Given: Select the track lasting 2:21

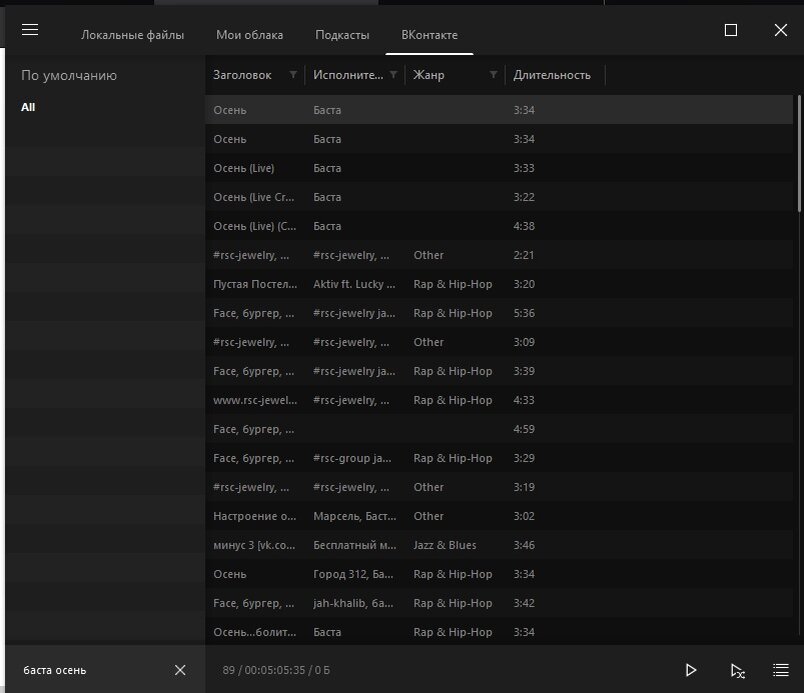Looking at the screenshot, I should pyautogui.click(x=499, y=255).
